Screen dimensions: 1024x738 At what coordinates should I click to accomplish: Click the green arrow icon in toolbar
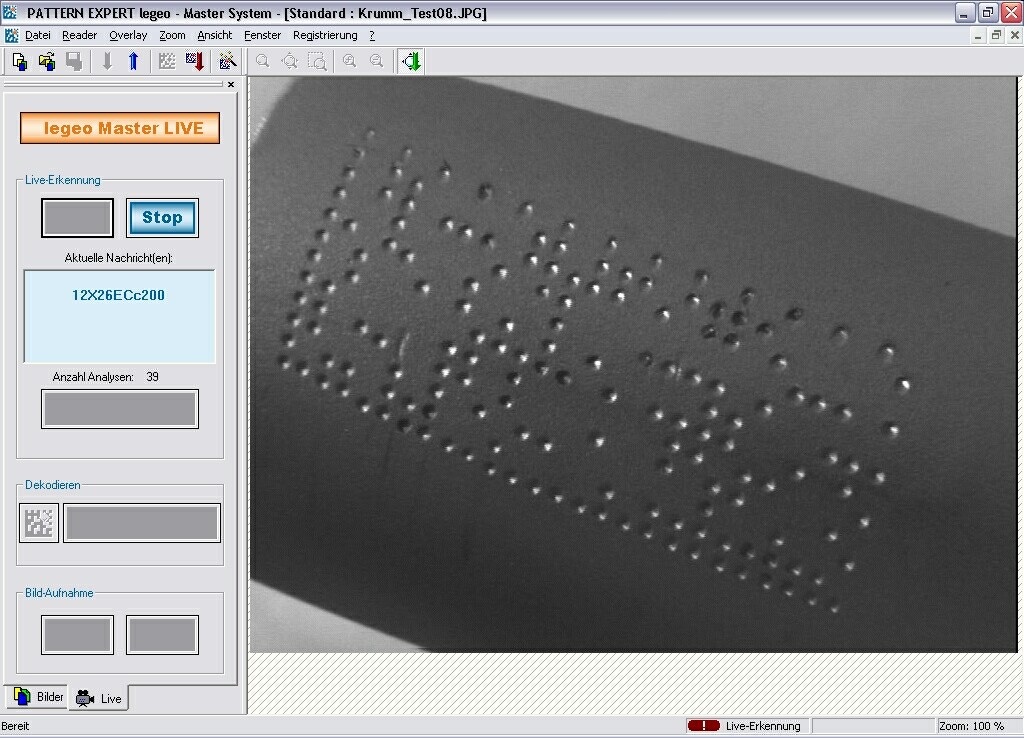411,62
